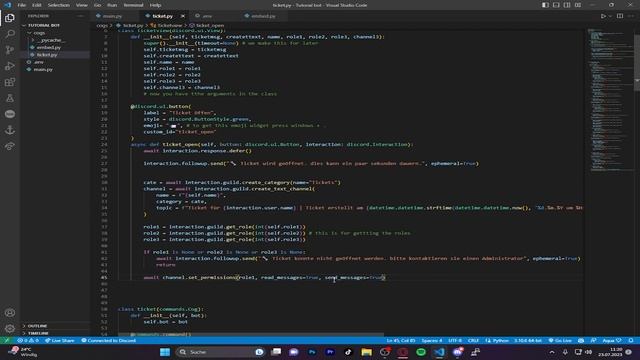Click Connected to Discord status item
The width and height of the screenshot is (640, 360).
point(108,340)
